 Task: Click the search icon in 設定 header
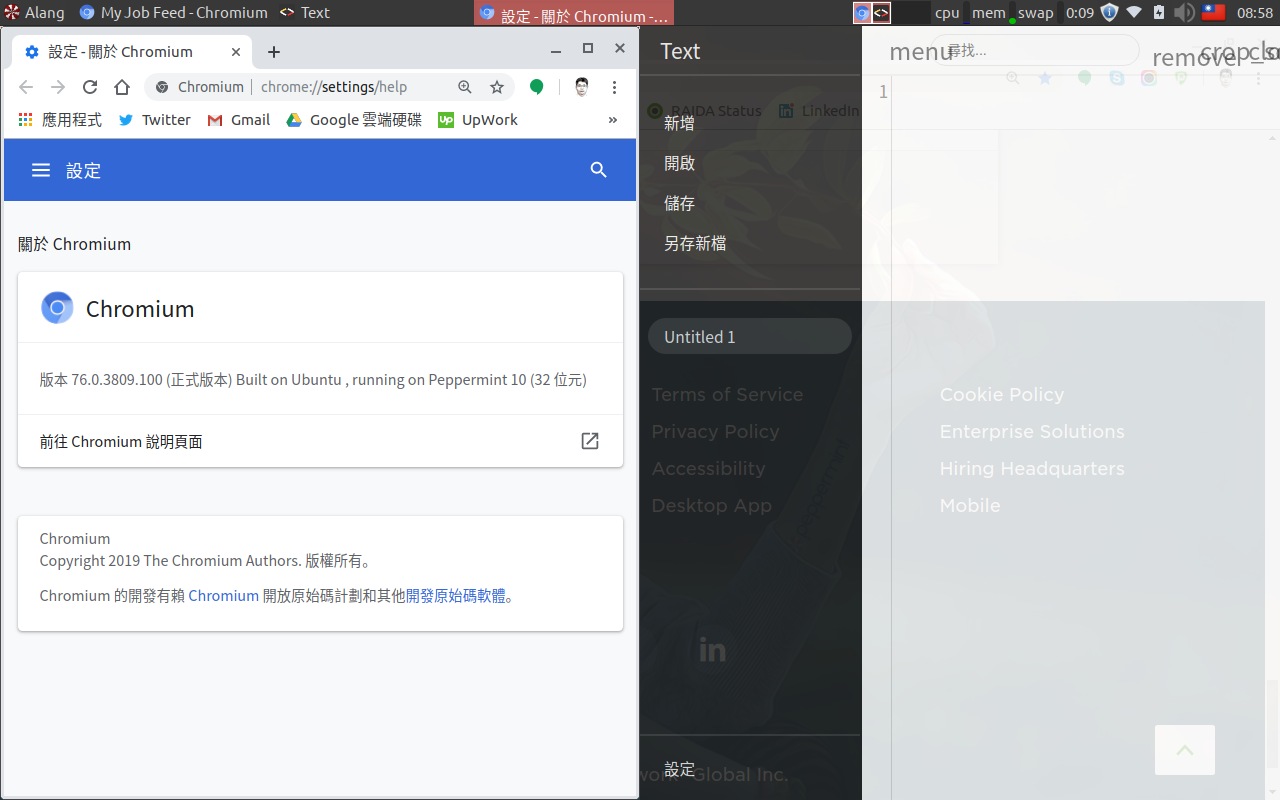(599, 170)
